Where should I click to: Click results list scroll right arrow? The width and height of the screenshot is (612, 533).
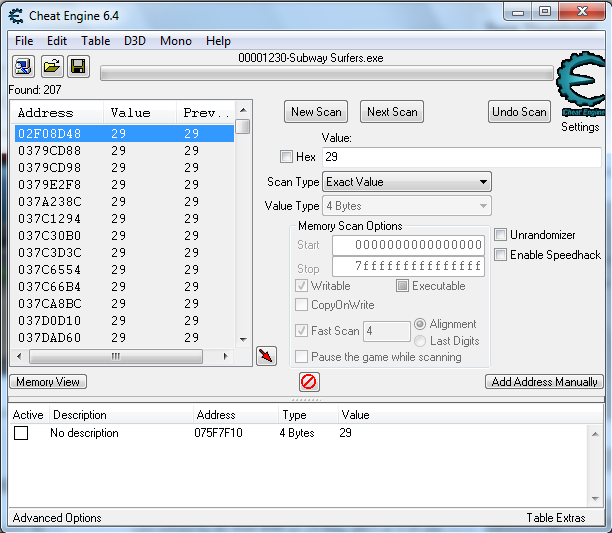pyautogui.click(x=225, y=356)
